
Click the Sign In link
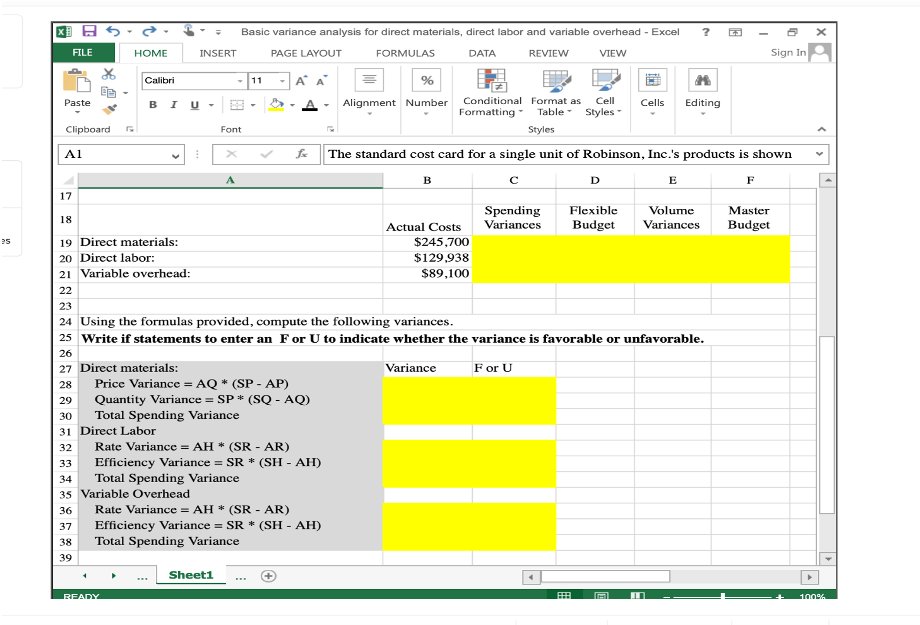point(788,53)
